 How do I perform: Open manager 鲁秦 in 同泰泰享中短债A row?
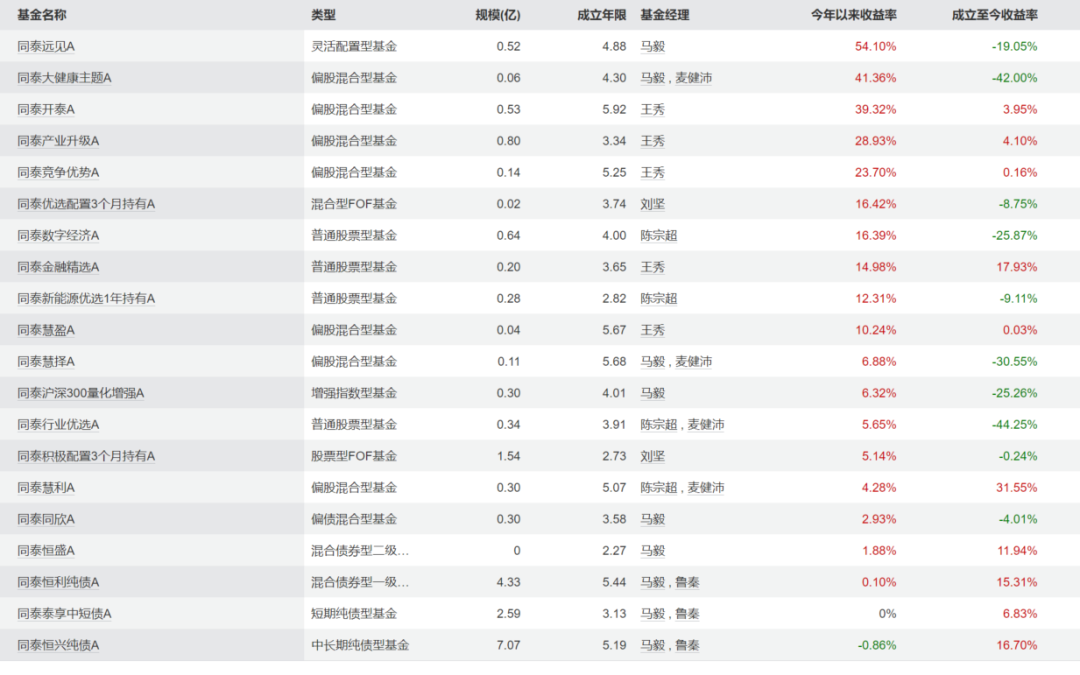687,614
